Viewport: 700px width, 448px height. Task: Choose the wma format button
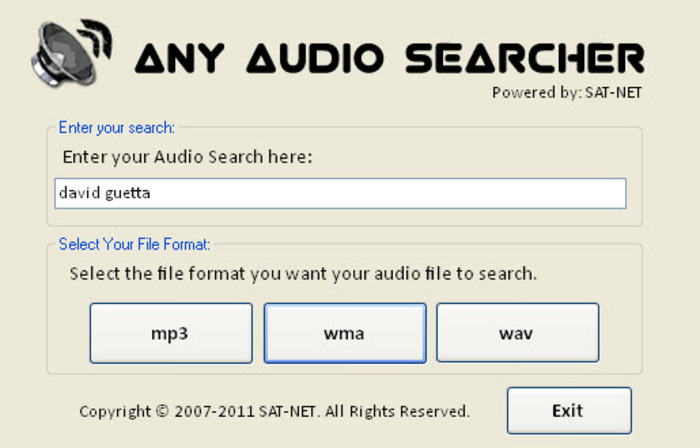345,333
